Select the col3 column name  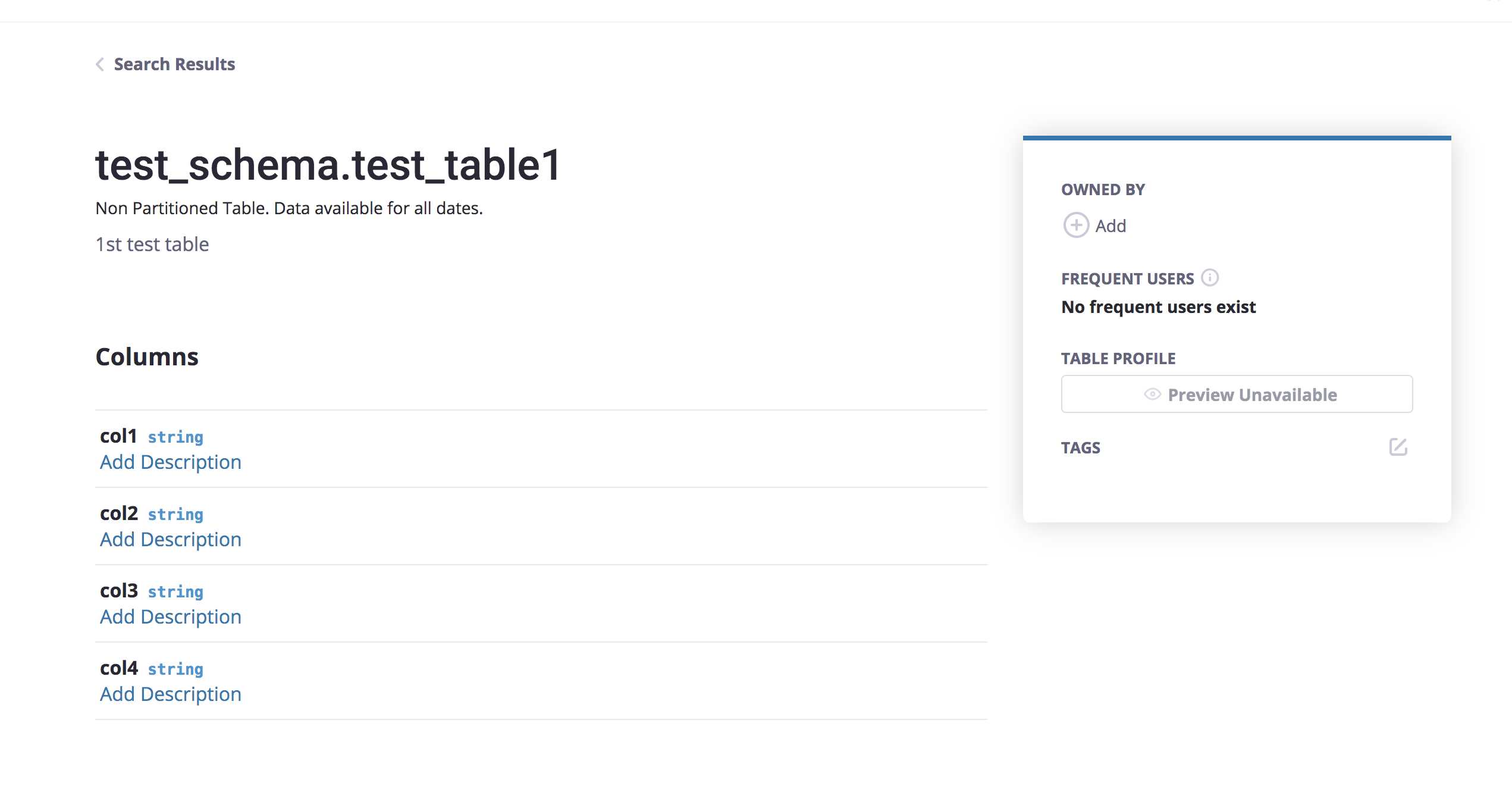(x=119, y=591)
